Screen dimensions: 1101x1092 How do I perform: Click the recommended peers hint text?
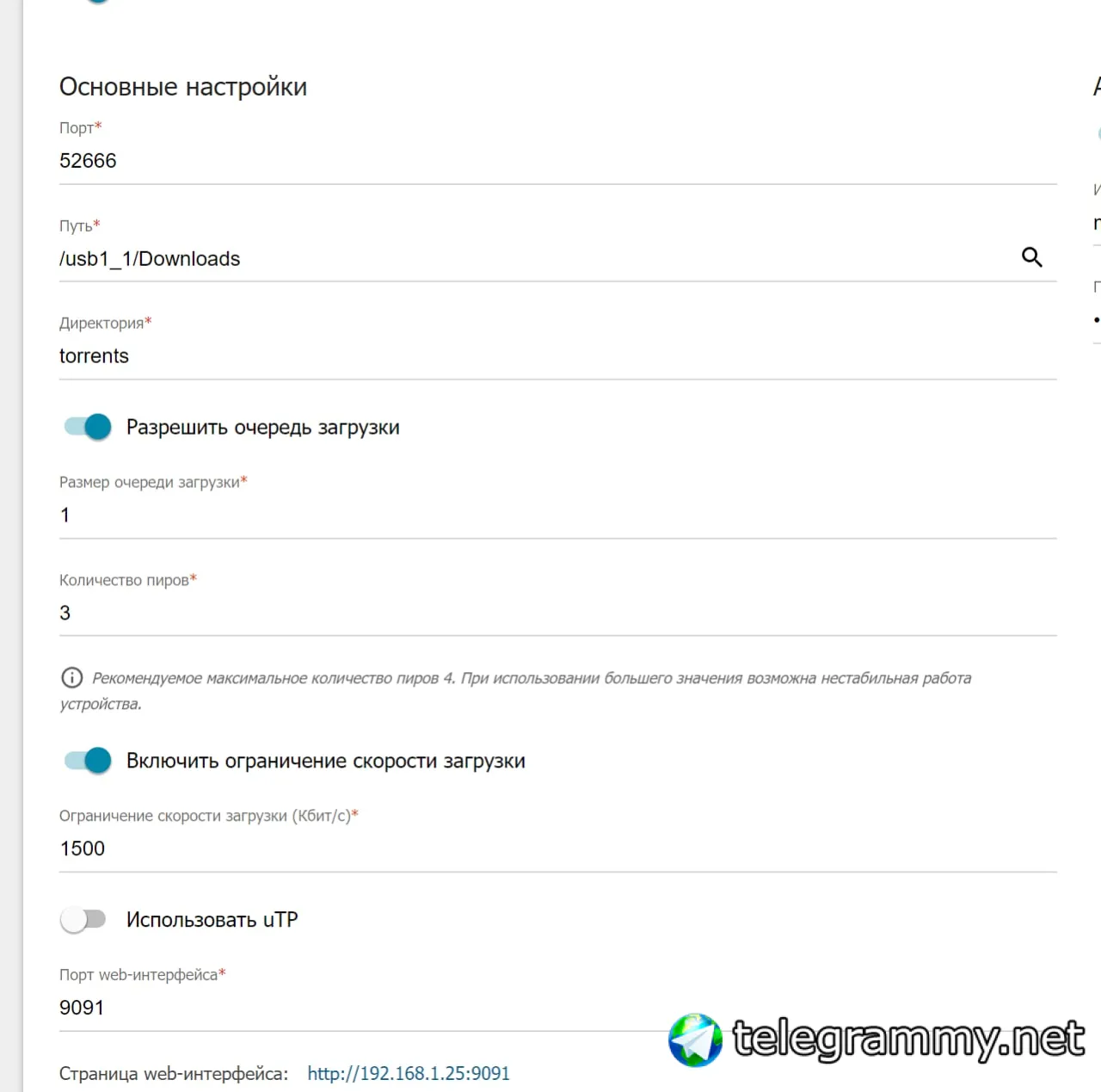point(516,691)
